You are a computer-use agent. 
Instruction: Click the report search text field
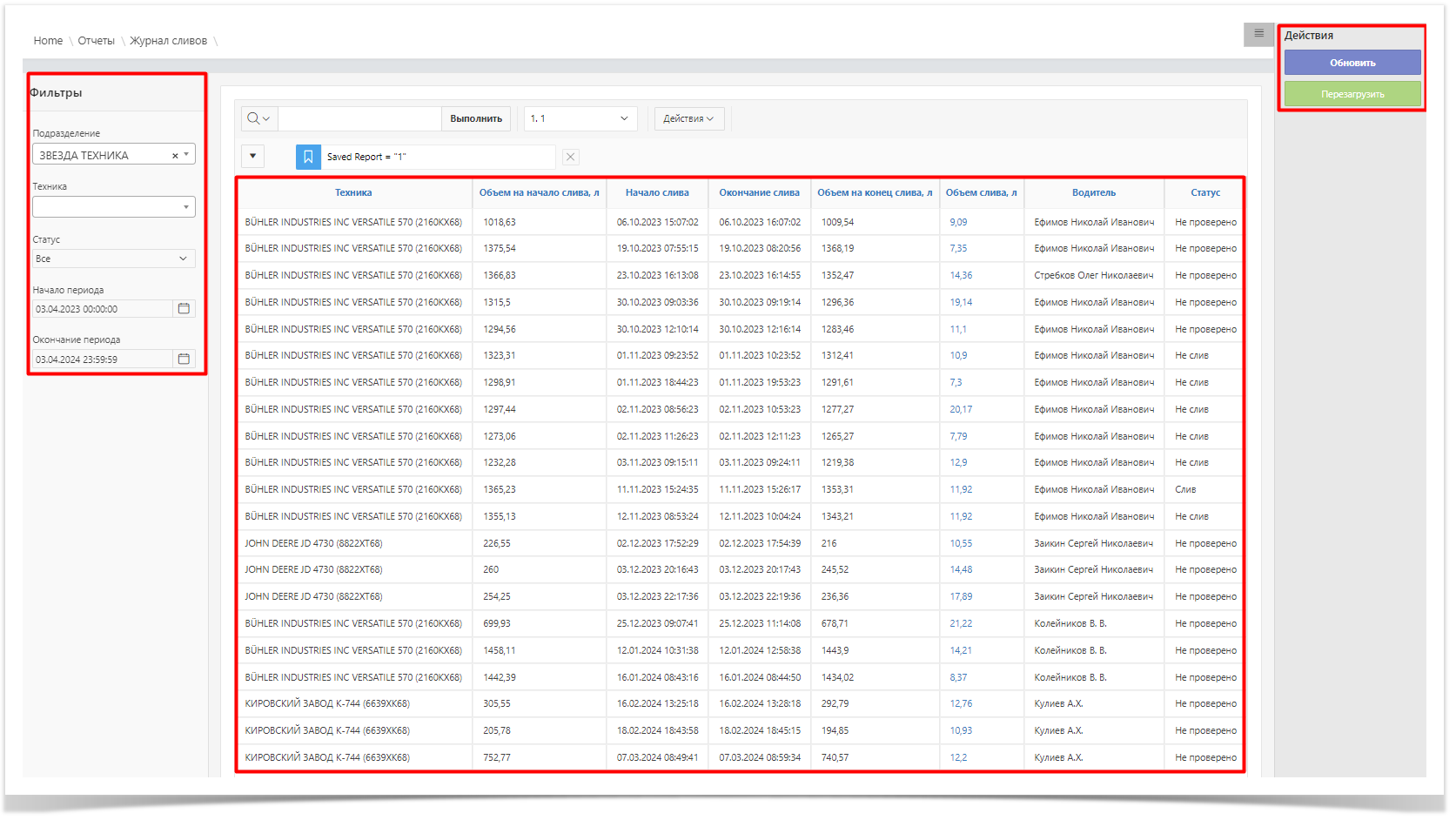pyautogui.click(x=359, y=118)
